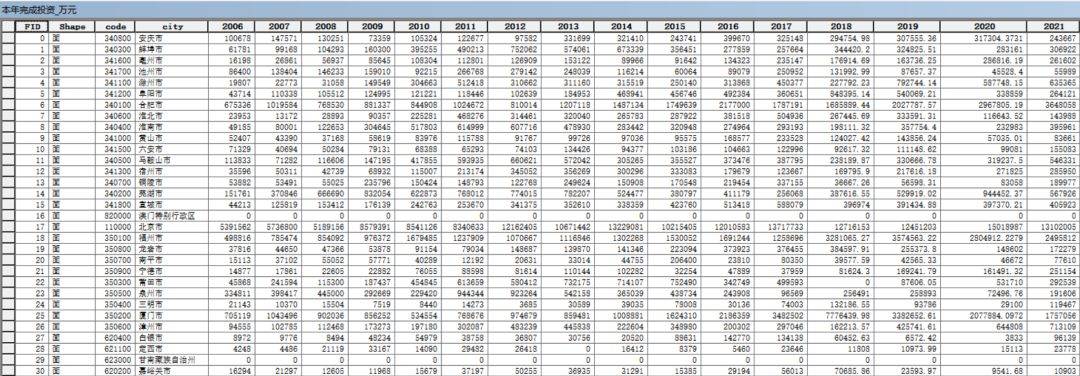Click the city cell 澳门特别行政区
Image resolution: width=1080 pixels, height=376 pixels.
(x=172, y=215)
